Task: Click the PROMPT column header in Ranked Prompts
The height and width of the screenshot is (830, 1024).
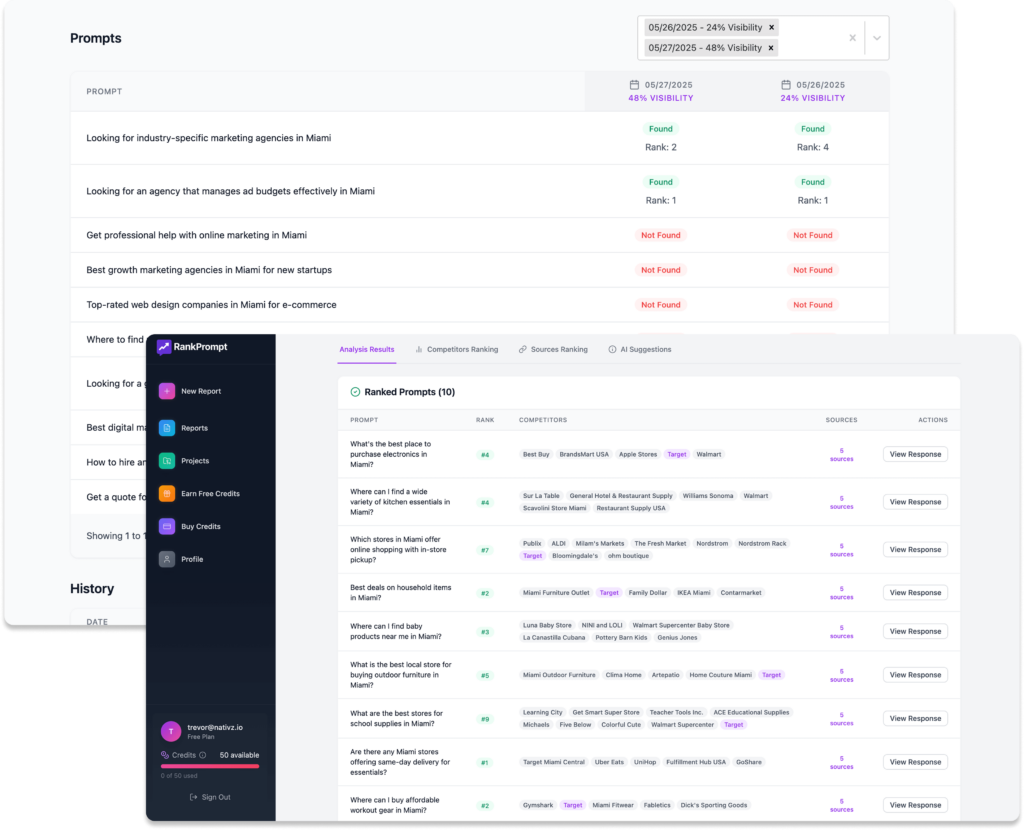Action: [364, 420]
